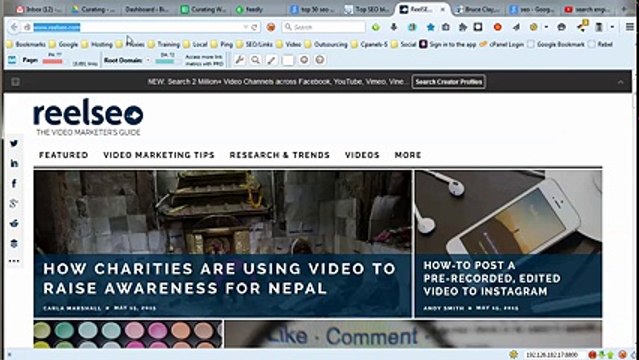Image resolution: width=639 pixels, height=360 pixels.
Task: Open a new tab with the plus button
Action: [624, 9]
